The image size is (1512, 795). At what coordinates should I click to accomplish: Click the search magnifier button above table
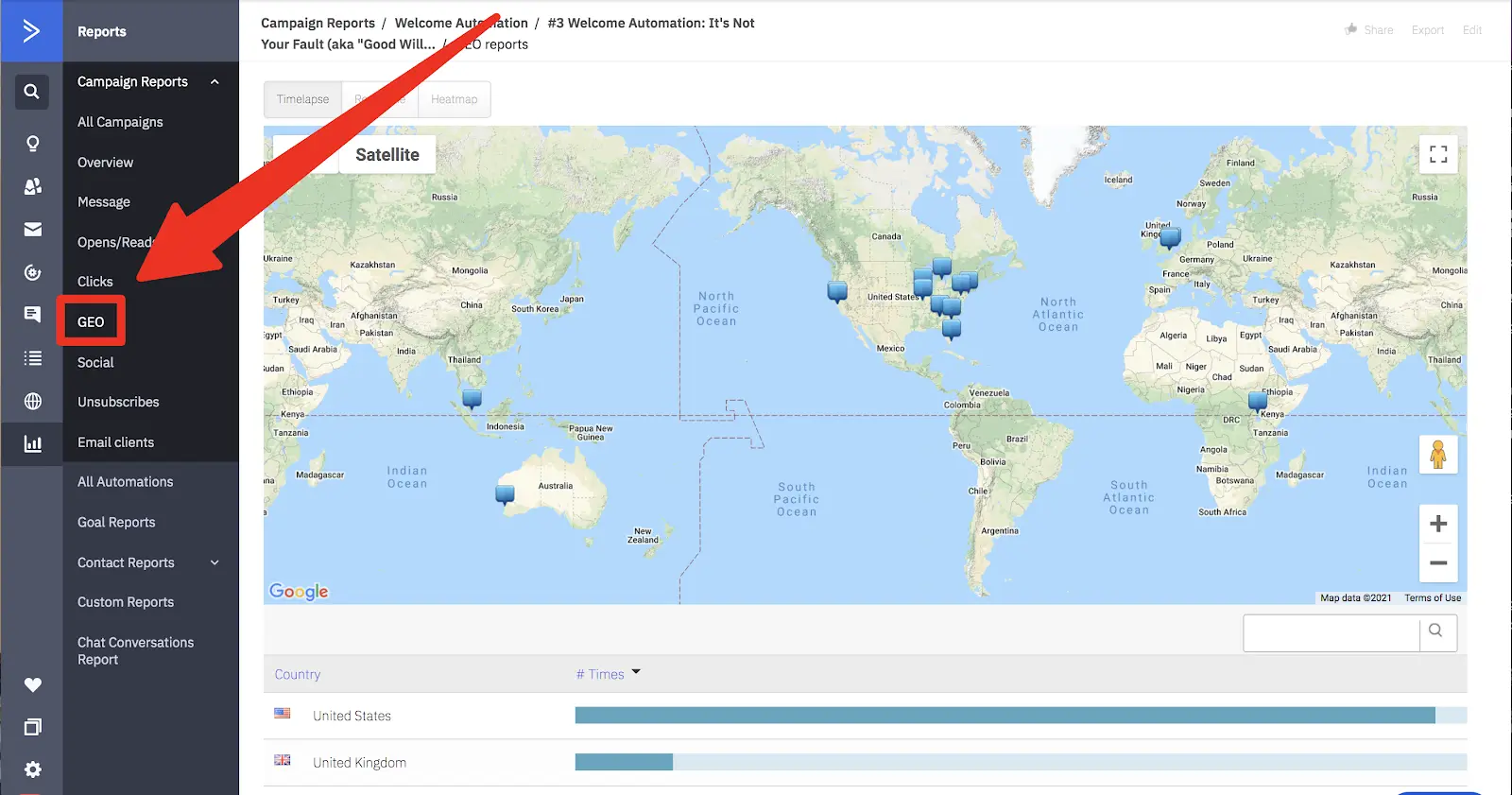coord(1436,631)
